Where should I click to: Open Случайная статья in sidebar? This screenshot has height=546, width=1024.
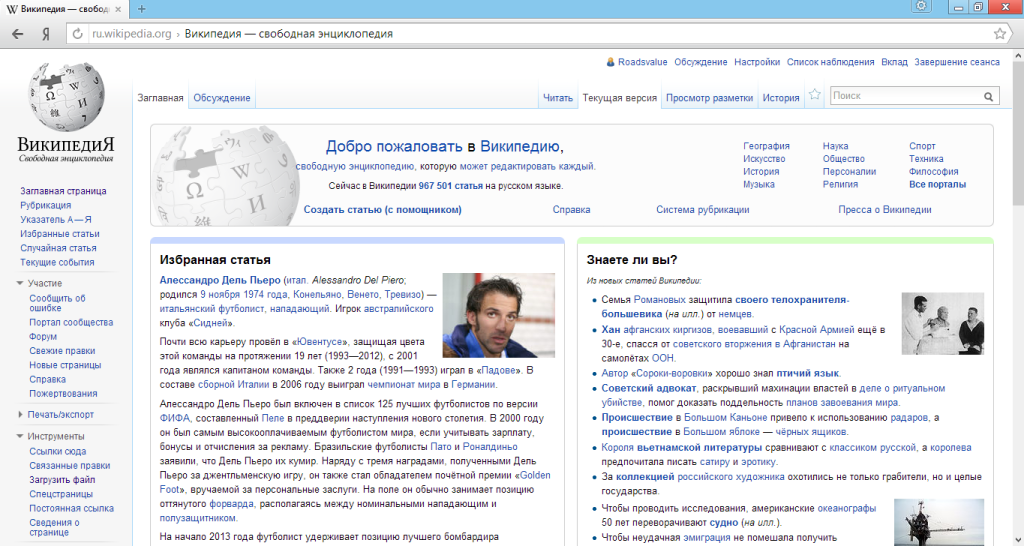click(x=58, y=248)
